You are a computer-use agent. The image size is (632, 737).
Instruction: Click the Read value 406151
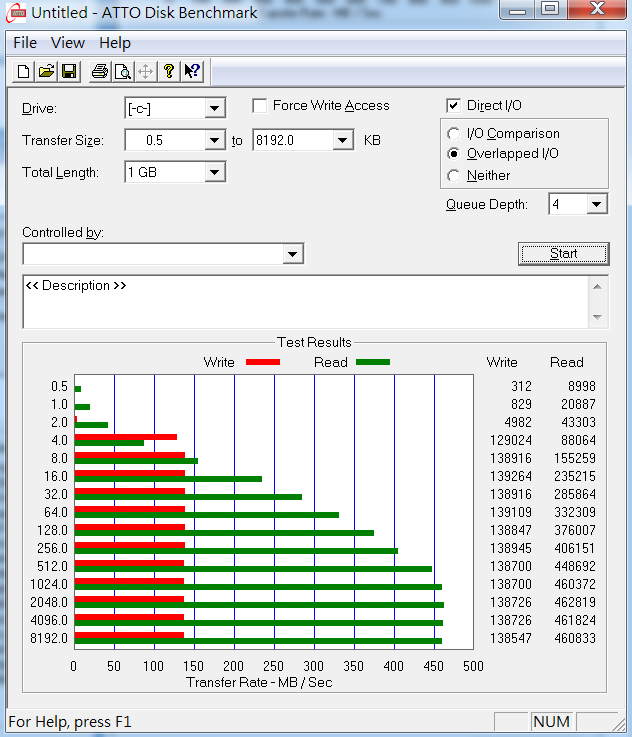click(575, 549)
